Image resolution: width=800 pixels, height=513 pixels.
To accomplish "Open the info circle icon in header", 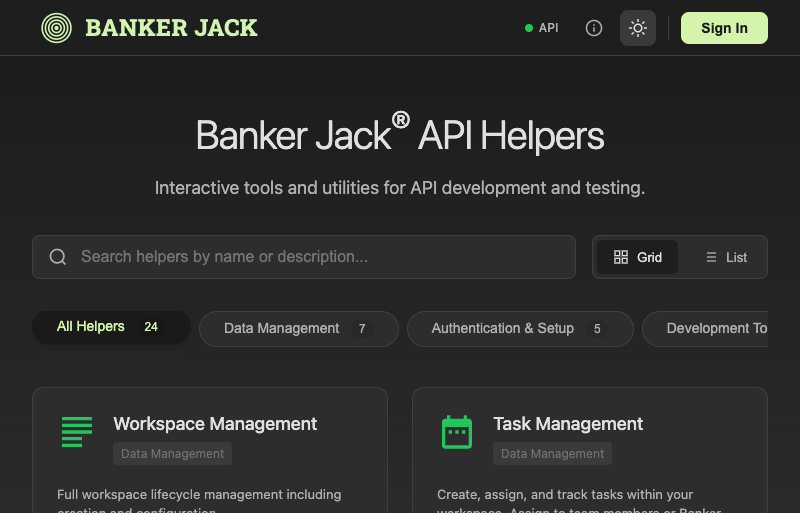I will (594, 28).
